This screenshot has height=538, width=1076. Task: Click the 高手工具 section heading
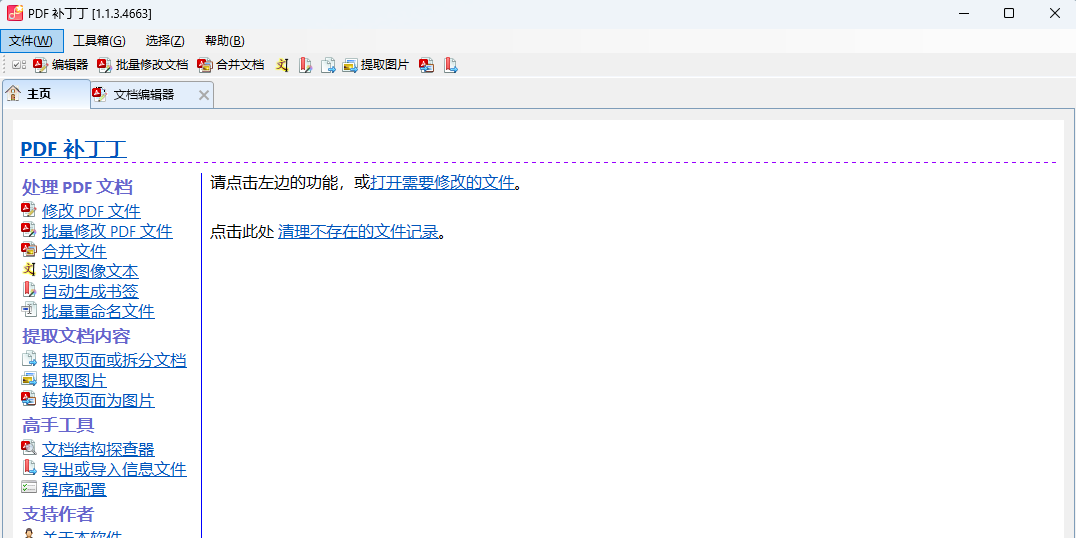[x=58, y=425]
